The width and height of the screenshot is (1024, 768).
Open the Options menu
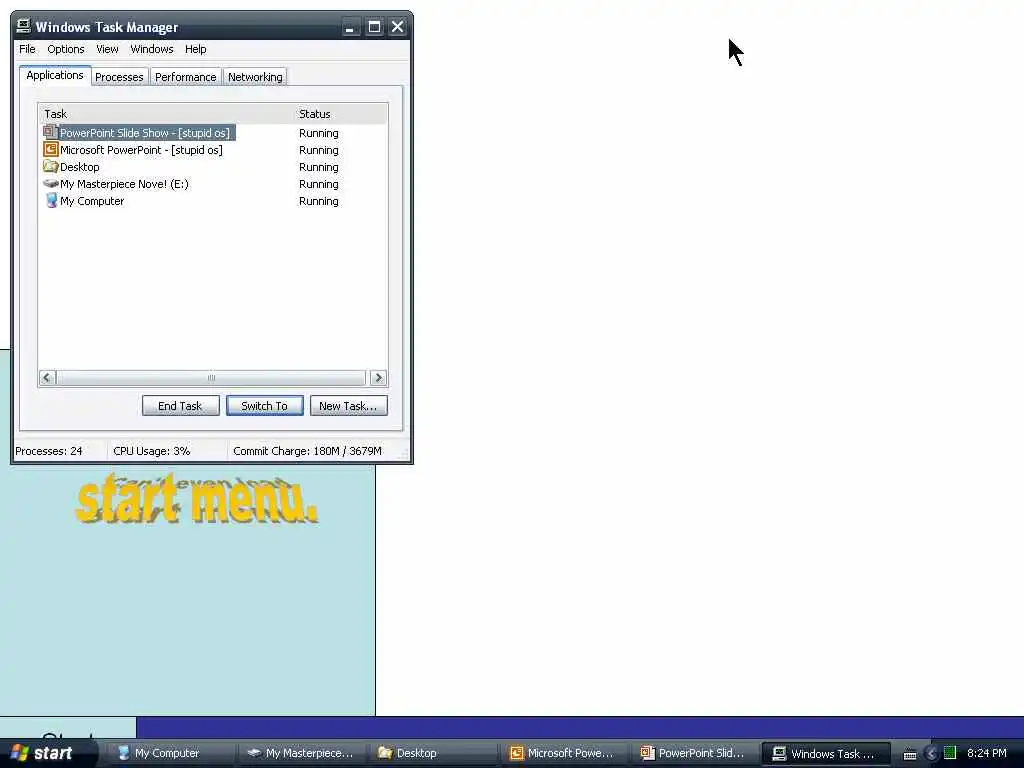pos(65,49)
